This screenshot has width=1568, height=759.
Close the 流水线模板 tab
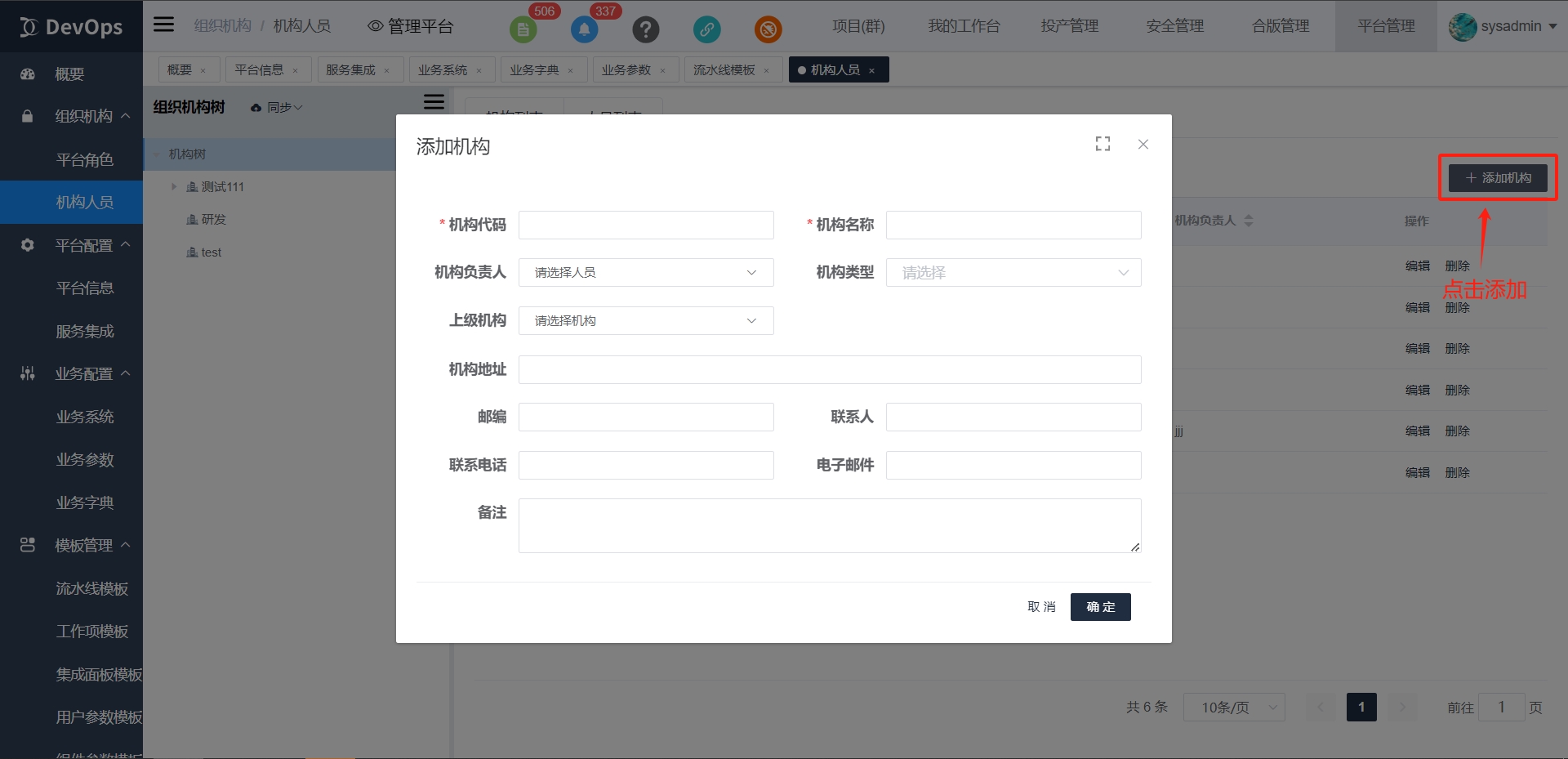click(x=766, y=71)
